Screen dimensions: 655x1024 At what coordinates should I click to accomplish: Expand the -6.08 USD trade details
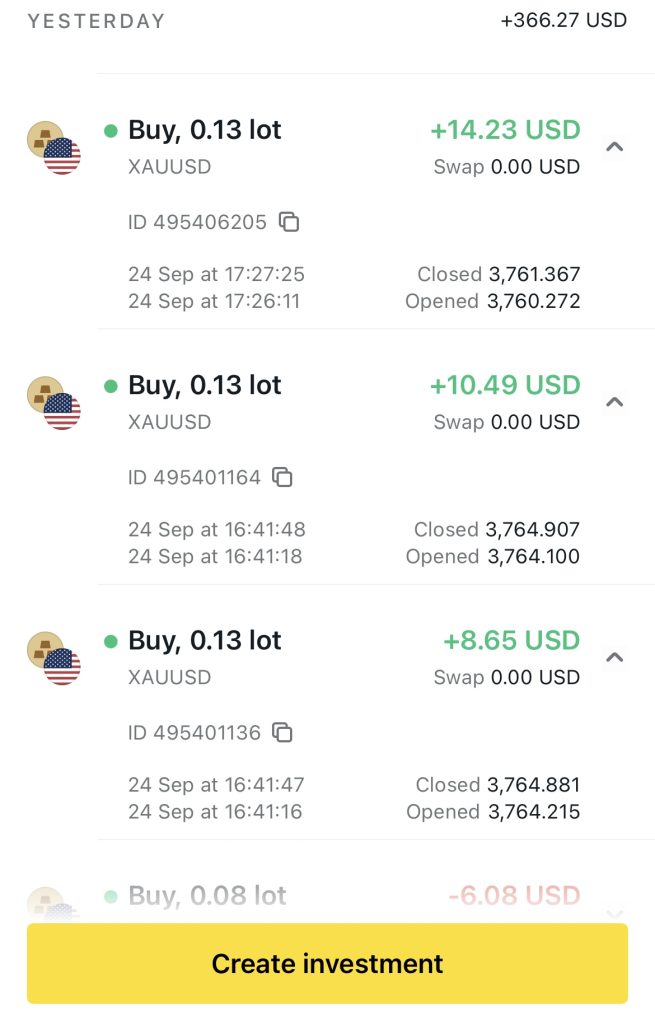[615, 912]
